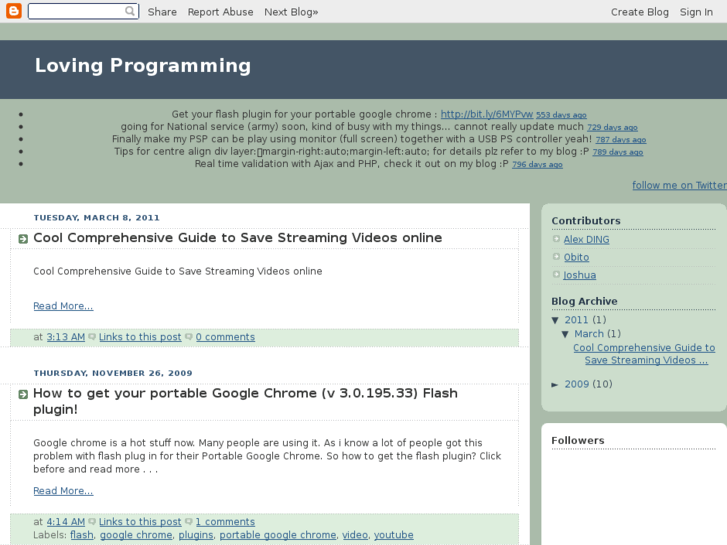This screenshot has width=727, height=545.
Task: Click the bullet icon next to Joshua
Action: pos(556,274)
